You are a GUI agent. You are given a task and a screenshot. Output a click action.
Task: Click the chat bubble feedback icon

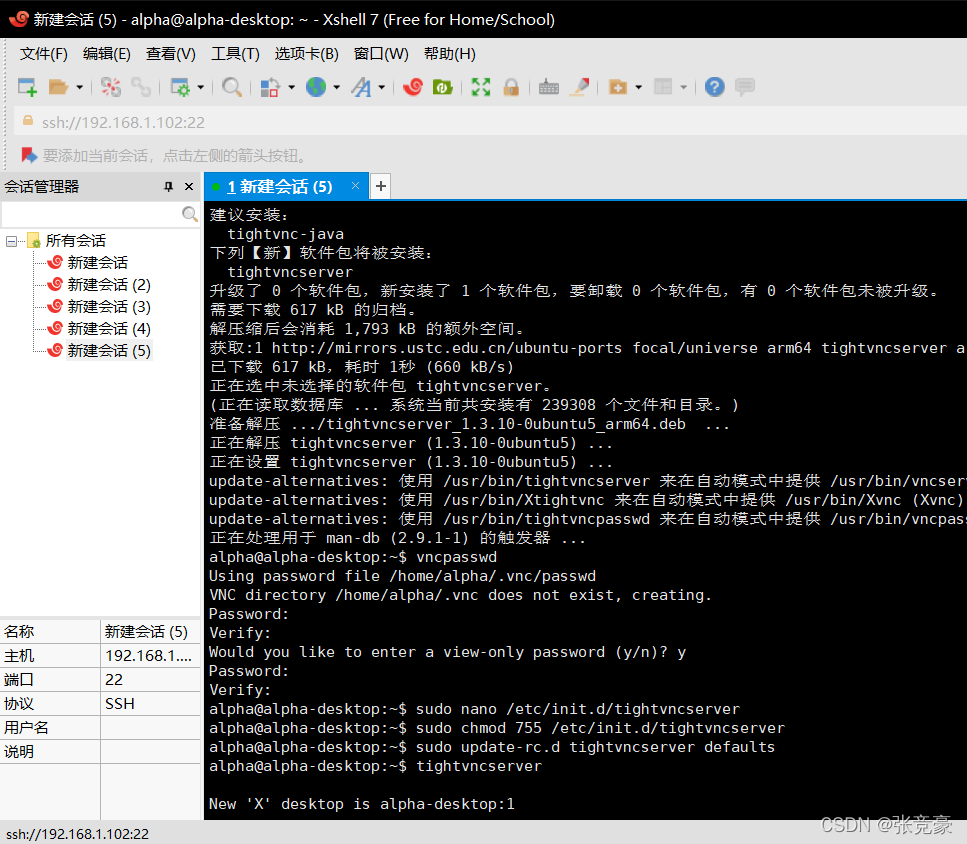(745, 87)
